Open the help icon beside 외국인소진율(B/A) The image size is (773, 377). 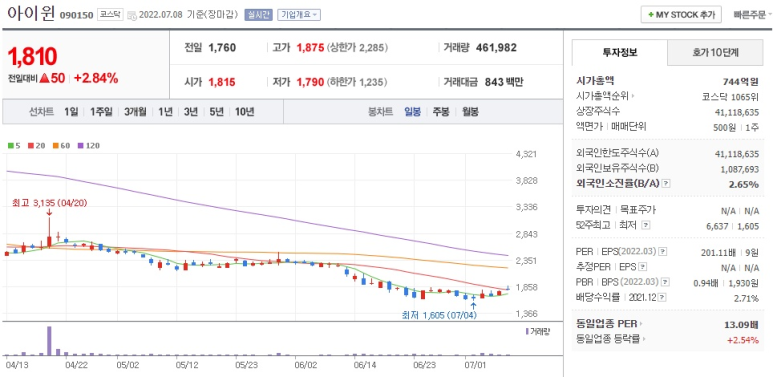point(666,183)
